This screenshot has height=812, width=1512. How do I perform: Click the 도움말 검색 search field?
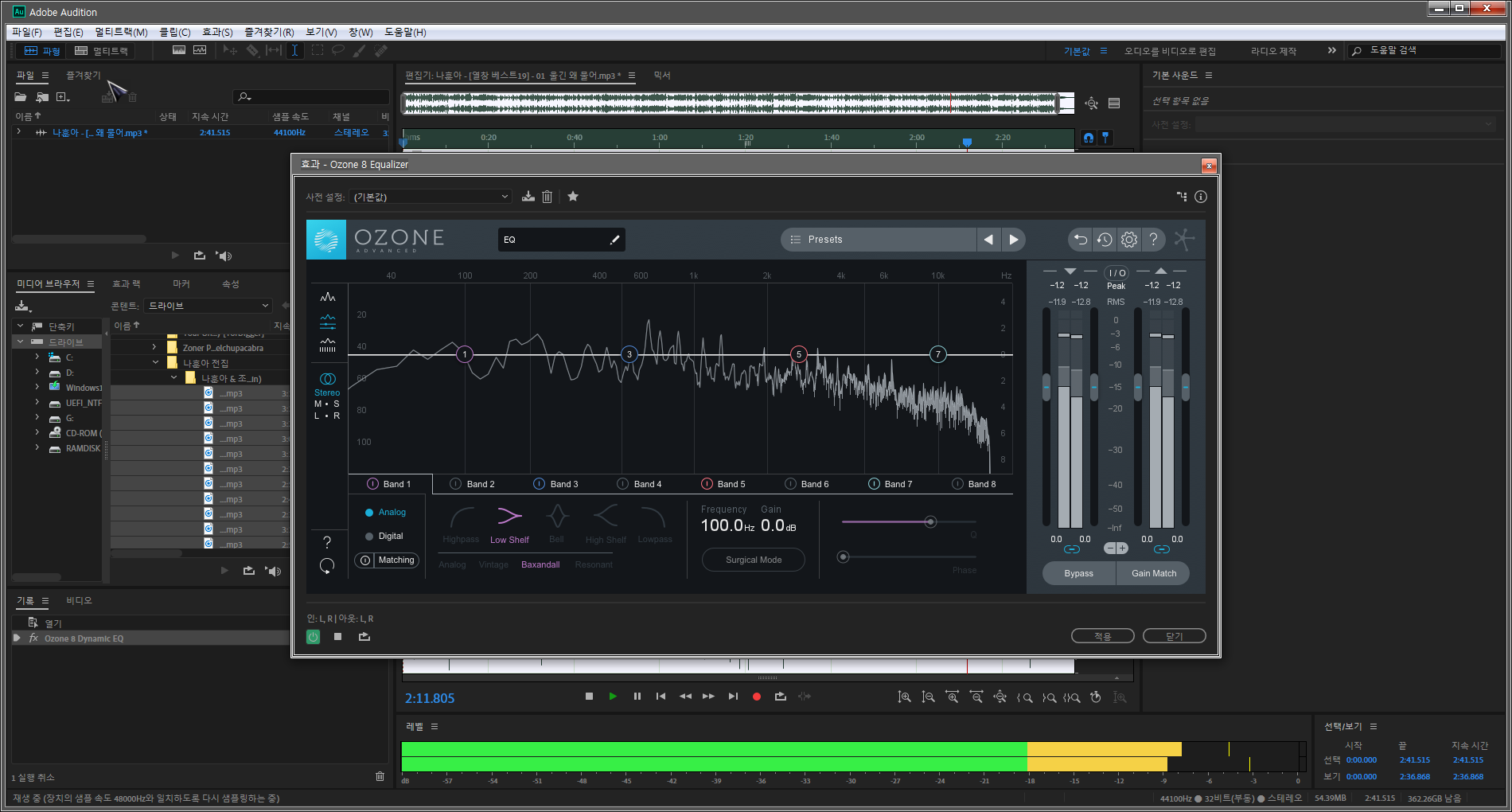(1424, 50)
